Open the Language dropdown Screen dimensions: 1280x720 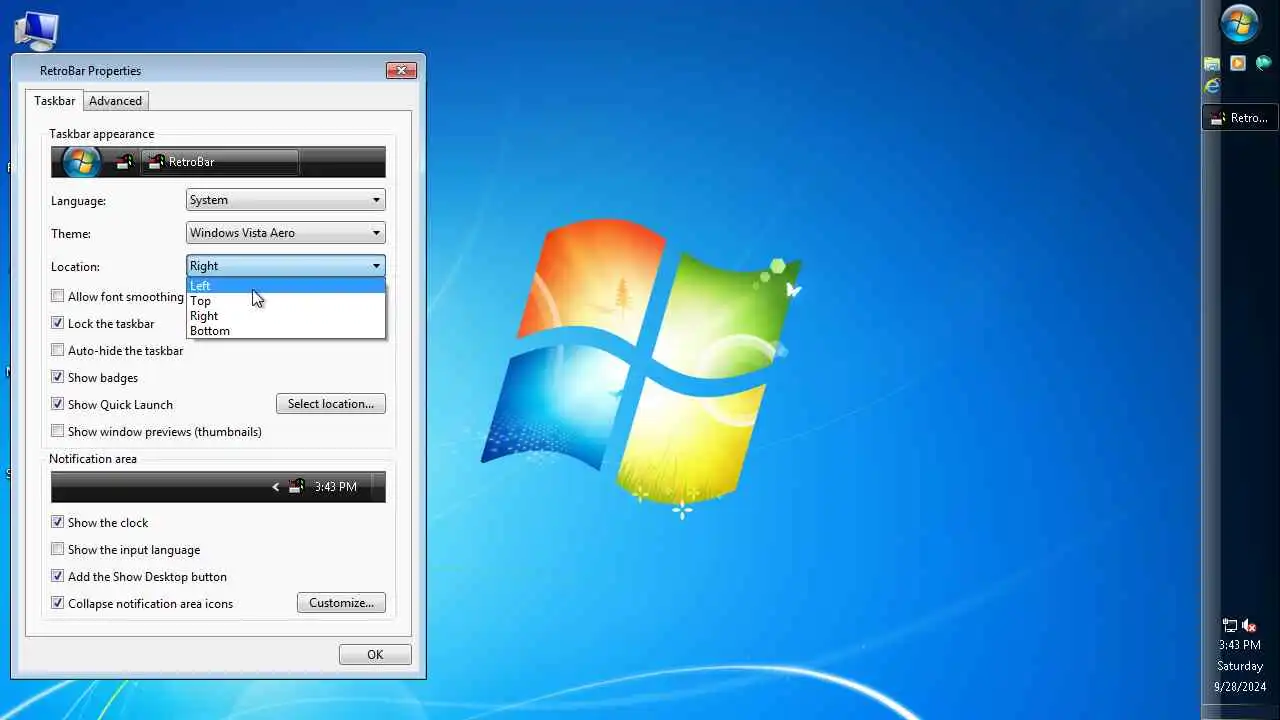point(286,200)
